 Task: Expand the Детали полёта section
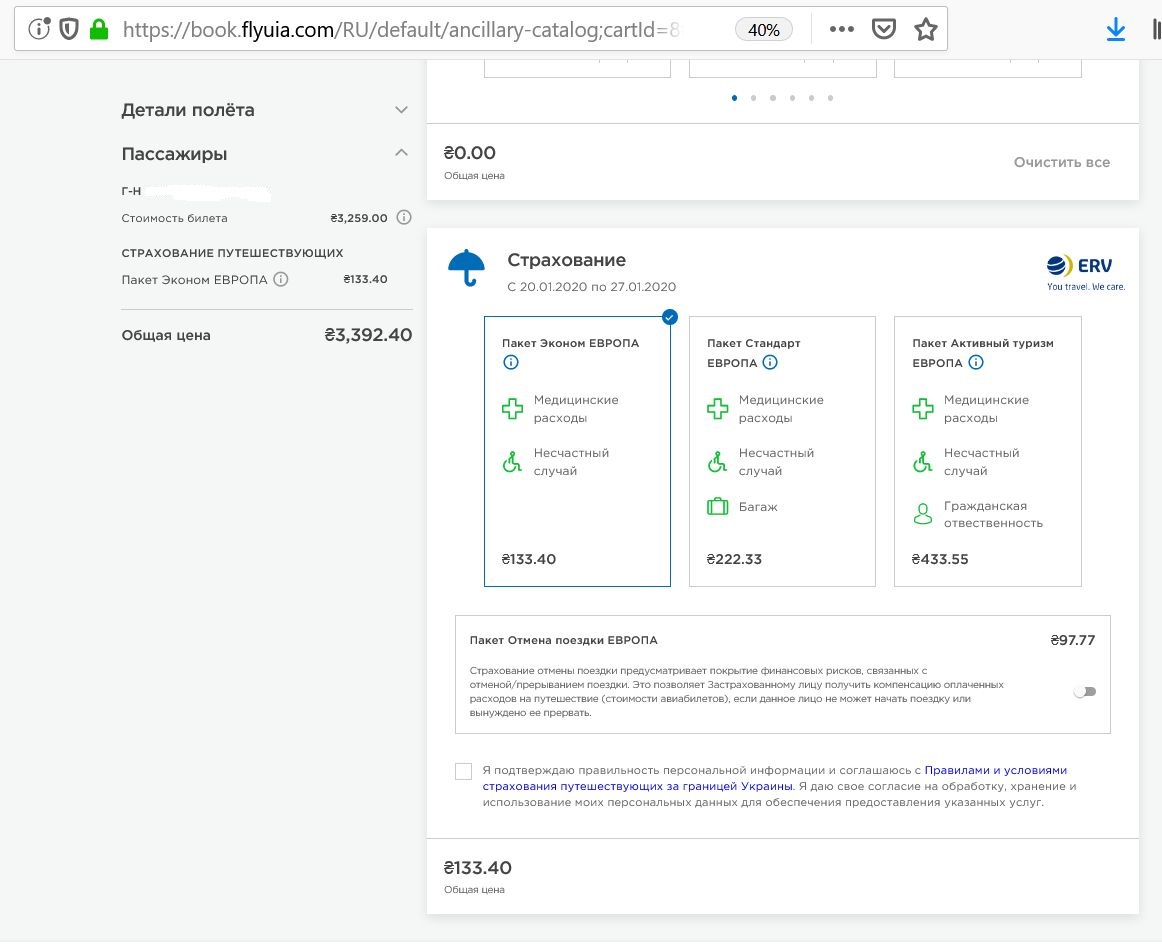pyautogui.click(x=401, y=110)
